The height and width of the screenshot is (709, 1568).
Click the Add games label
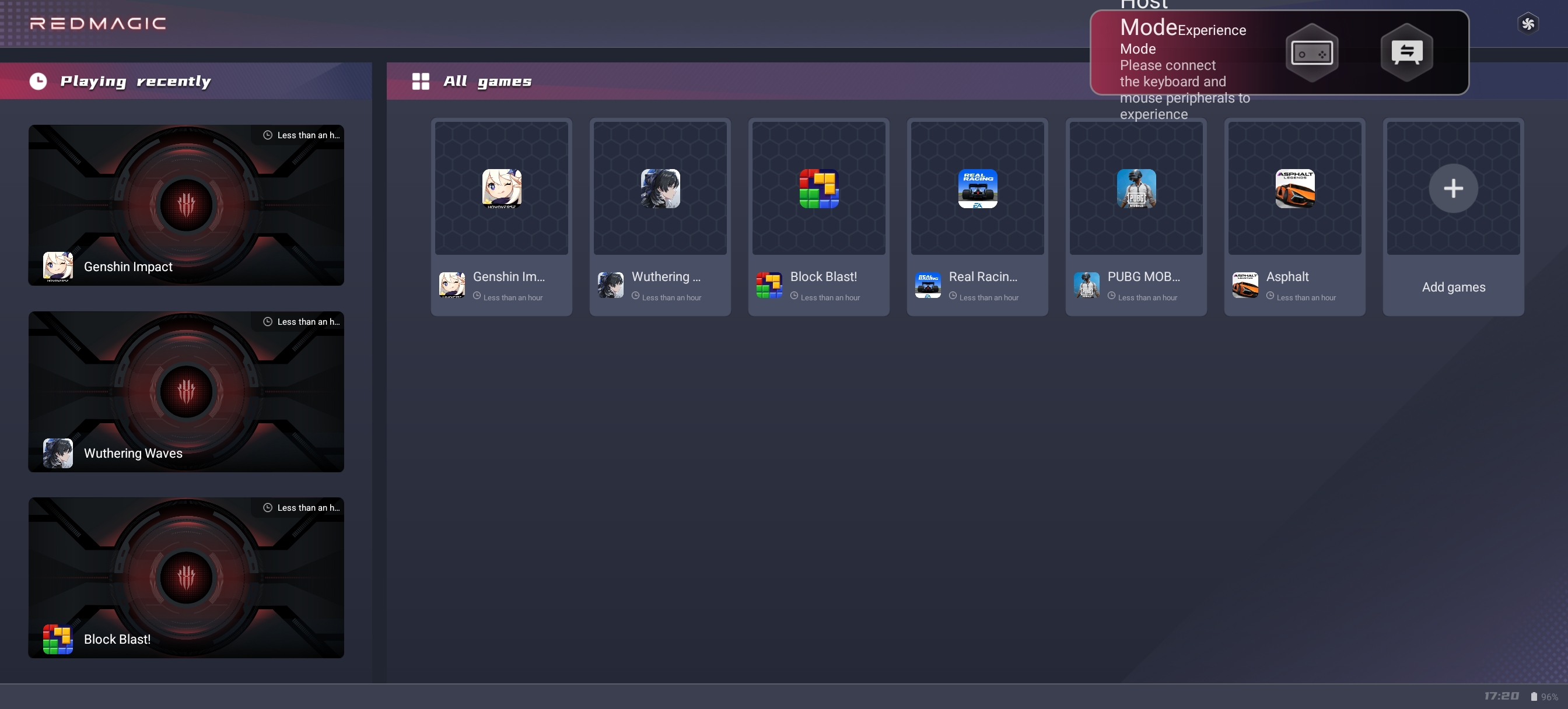click(x=1454, y=287)
